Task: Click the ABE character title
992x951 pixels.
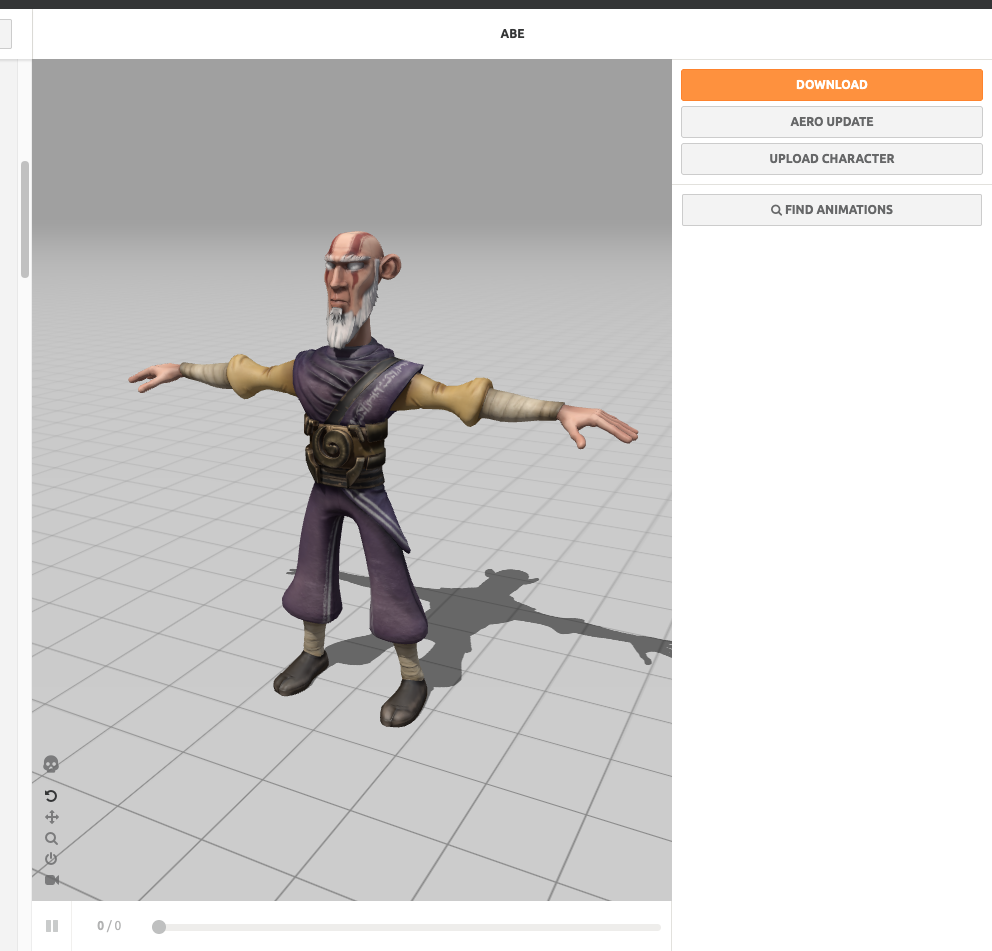Action: [x=512, y=34]
